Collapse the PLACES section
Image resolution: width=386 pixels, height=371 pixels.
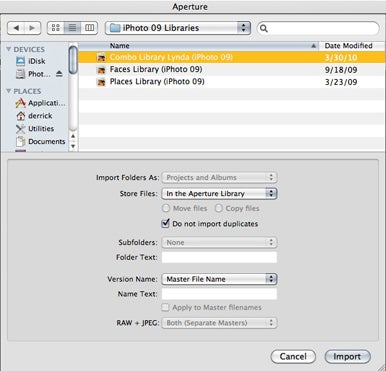(9, 91)
